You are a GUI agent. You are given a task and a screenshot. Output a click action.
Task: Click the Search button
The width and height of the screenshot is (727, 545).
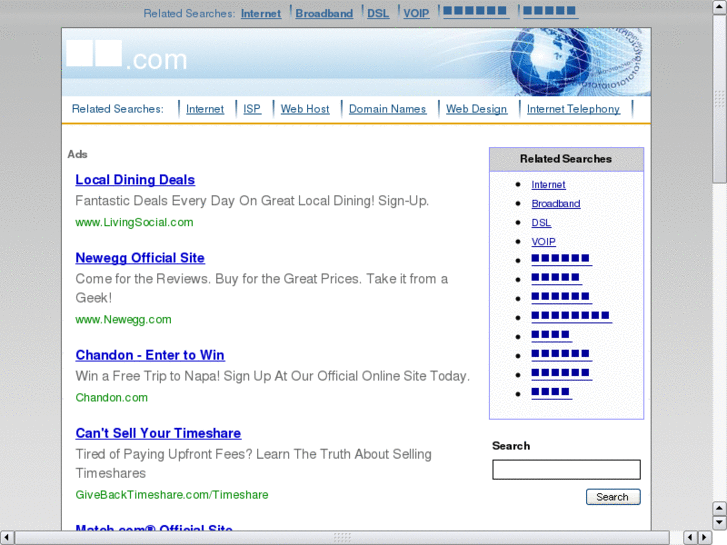tap(613, 497)
